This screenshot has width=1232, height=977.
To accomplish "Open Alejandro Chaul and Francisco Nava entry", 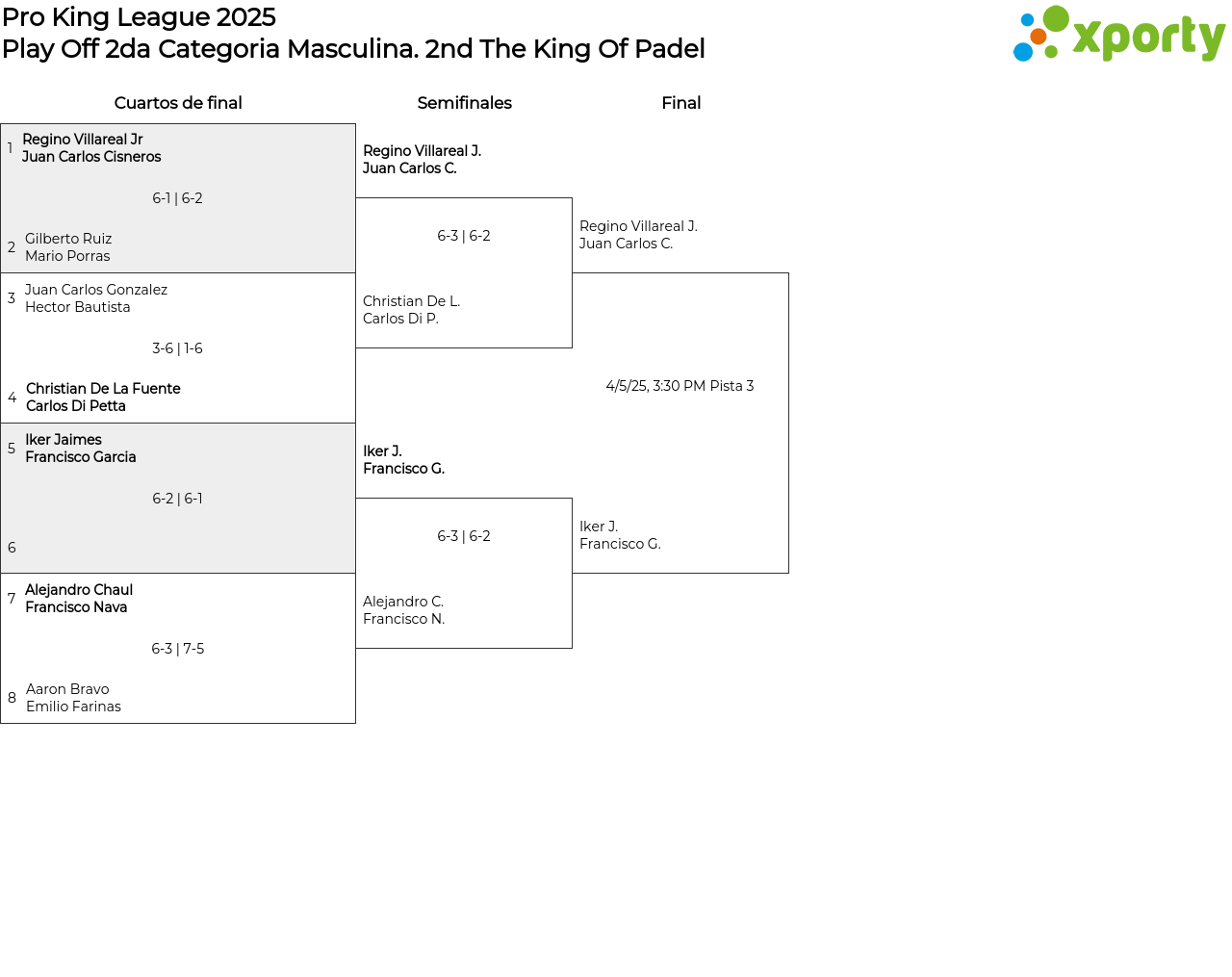I will tap(79, 599).
